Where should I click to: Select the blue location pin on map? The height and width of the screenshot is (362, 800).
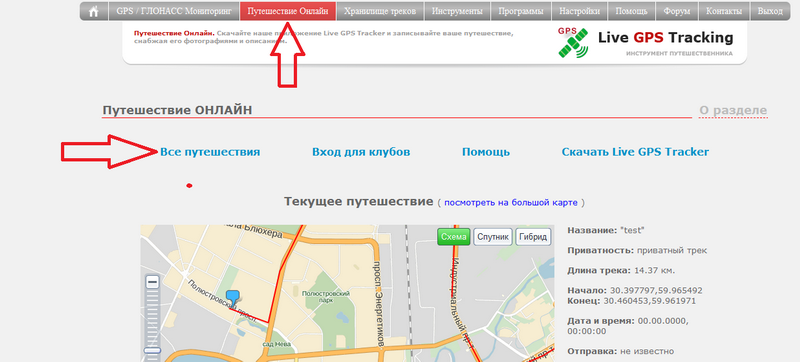[x=233, y=298]
